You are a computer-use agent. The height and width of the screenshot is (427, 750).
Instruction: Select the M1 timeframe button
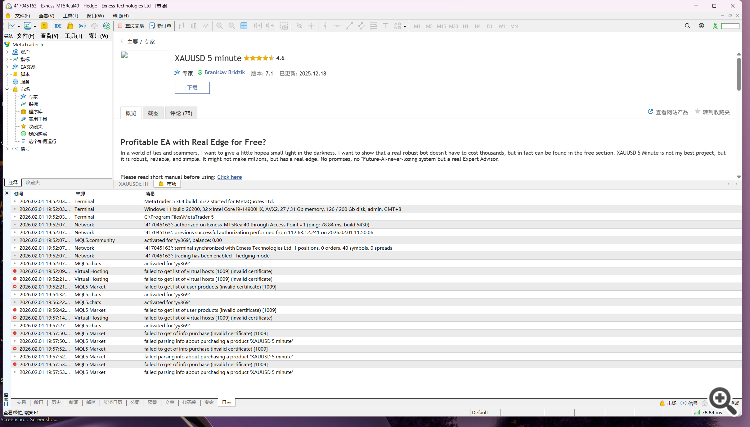coord(417,26)
